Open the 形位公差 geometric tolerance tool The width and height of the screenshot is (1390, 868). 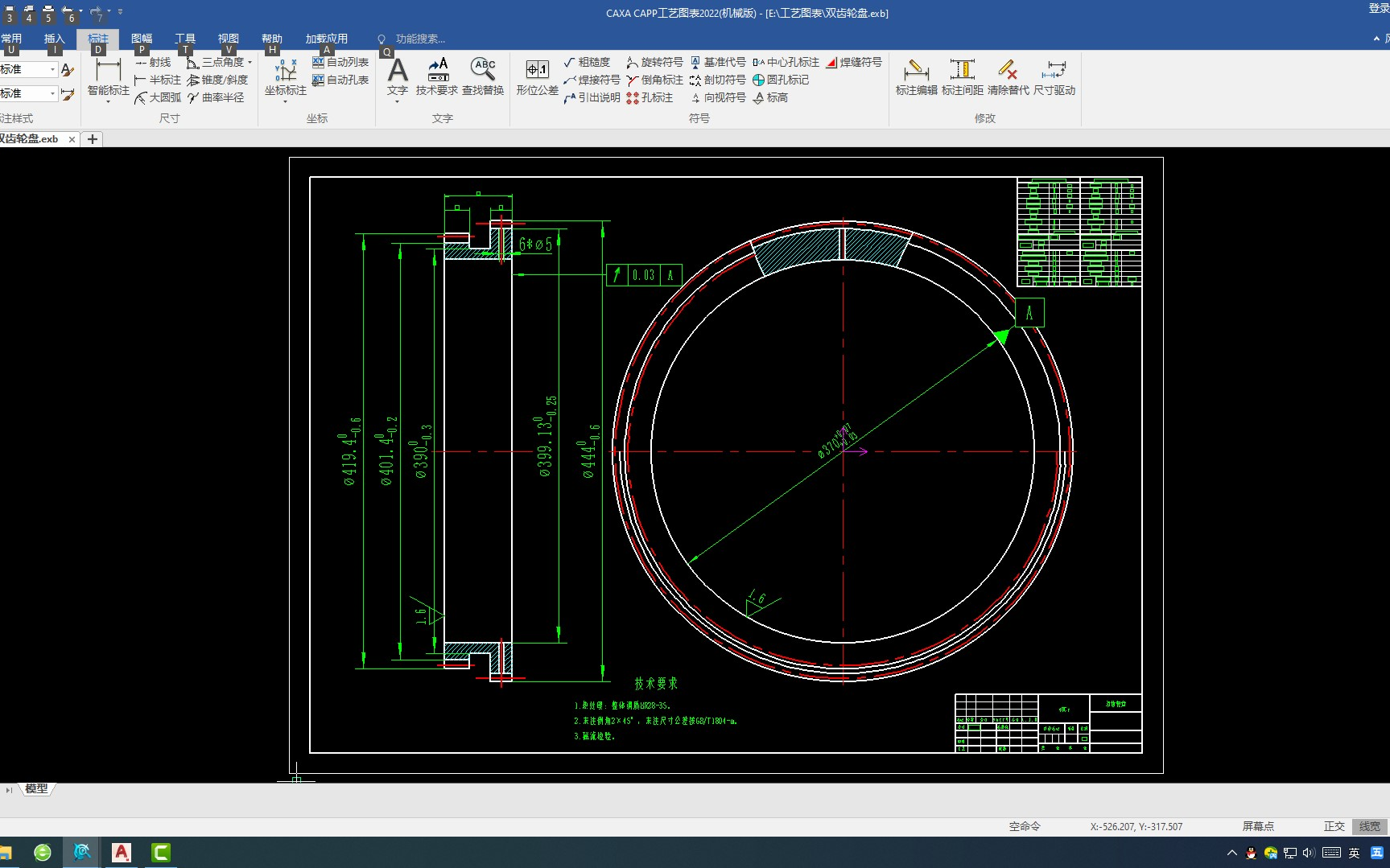pyautogui.click(x=537, y=77)
